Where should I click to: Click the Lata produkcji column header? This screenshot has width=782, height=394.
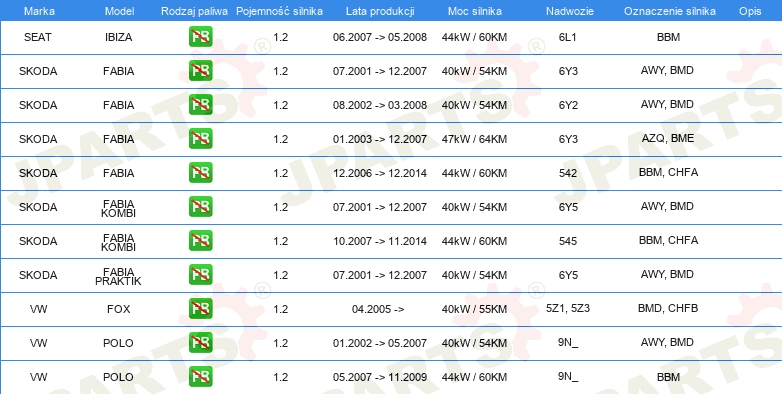pyautogui.click(x=380, y=11)
